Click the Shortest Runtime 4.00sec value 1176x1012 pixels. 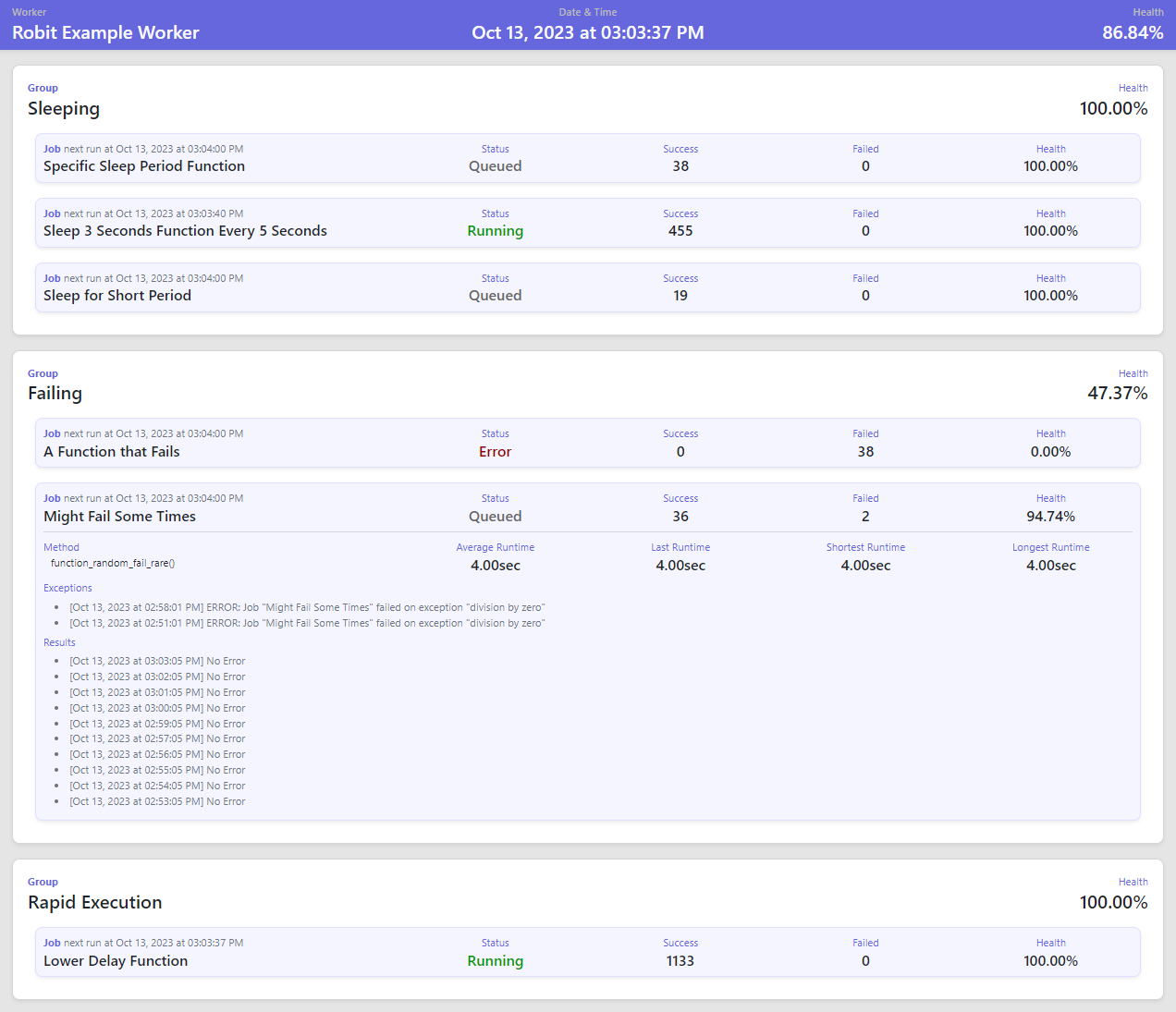[x=865, y=566]
